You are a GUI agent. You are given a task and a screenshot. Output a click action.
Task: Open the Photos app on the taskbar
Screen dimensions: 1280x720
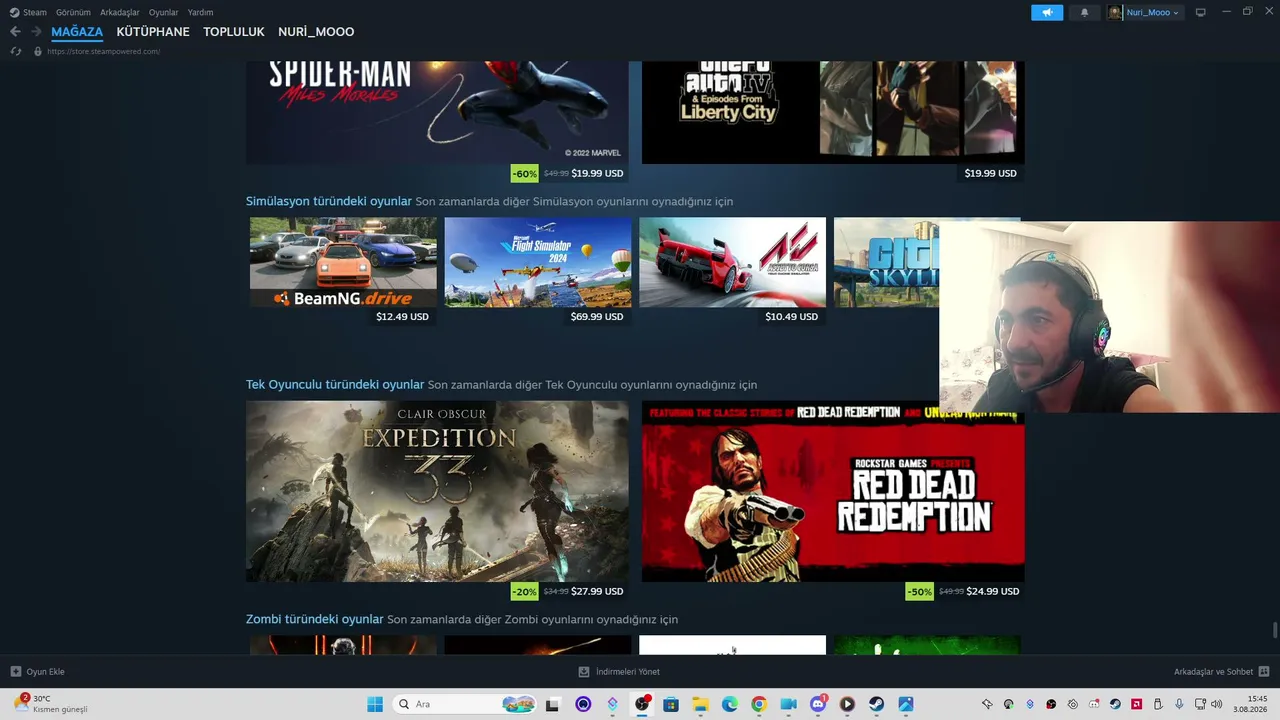906,704
